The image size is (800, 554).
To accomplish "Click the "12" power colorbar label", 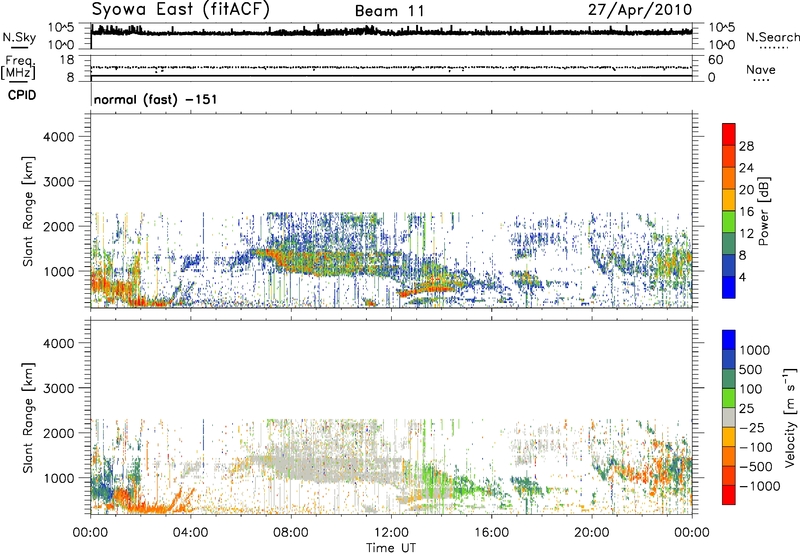I will (x=746, y=234).
